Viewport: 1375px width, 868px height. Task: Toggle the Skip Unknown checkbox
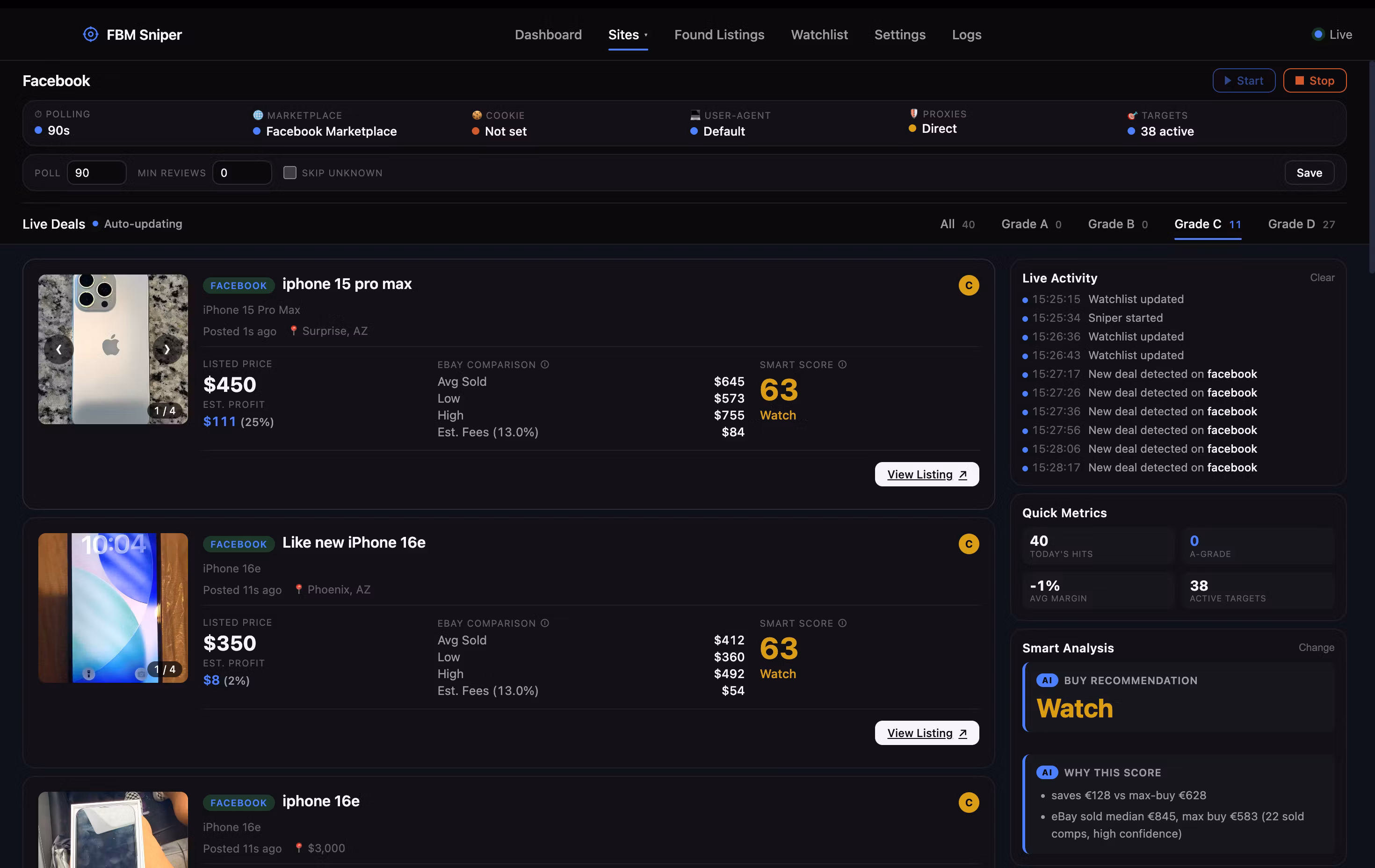[x=289, y=173]
